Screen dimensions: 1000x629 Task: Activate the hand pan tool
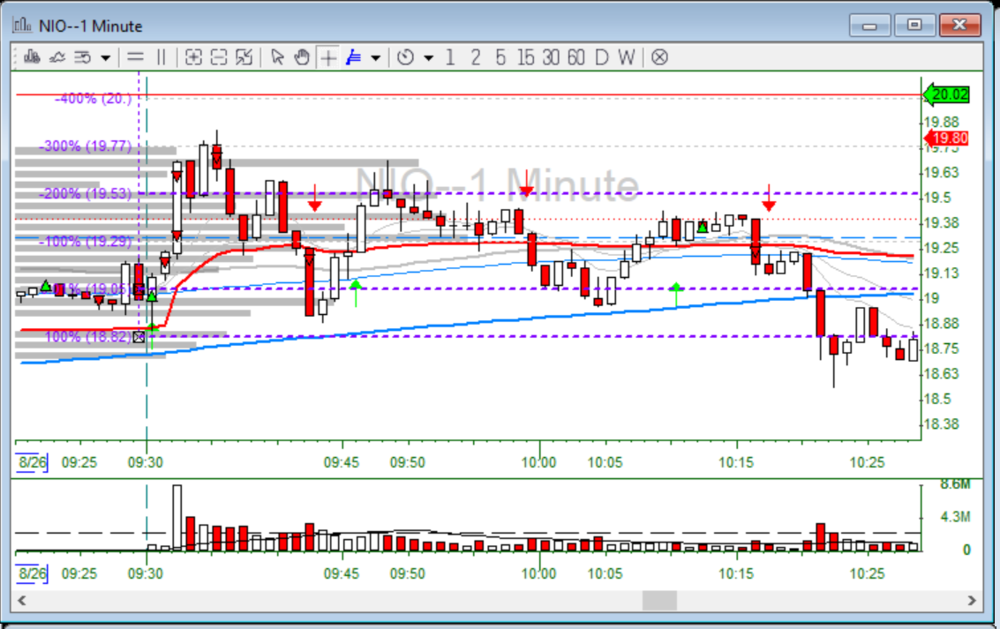[302, 57]
